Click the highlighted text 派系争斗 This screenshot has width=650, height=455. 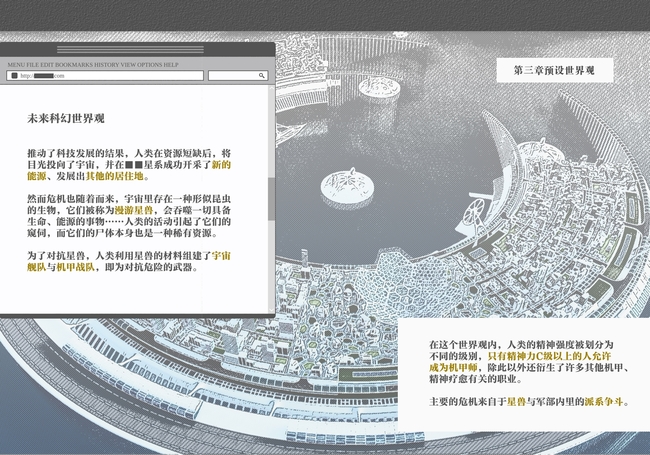(x=604, y=401)
